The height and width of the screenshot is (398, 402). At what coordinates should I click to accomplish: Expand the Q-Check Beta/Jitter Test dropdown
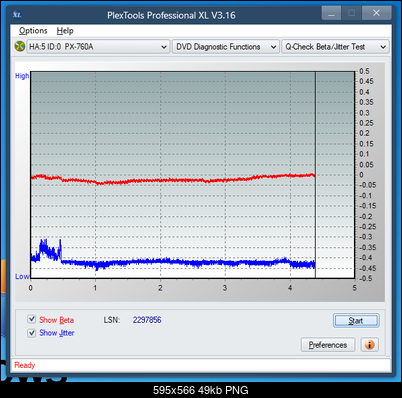335,47
